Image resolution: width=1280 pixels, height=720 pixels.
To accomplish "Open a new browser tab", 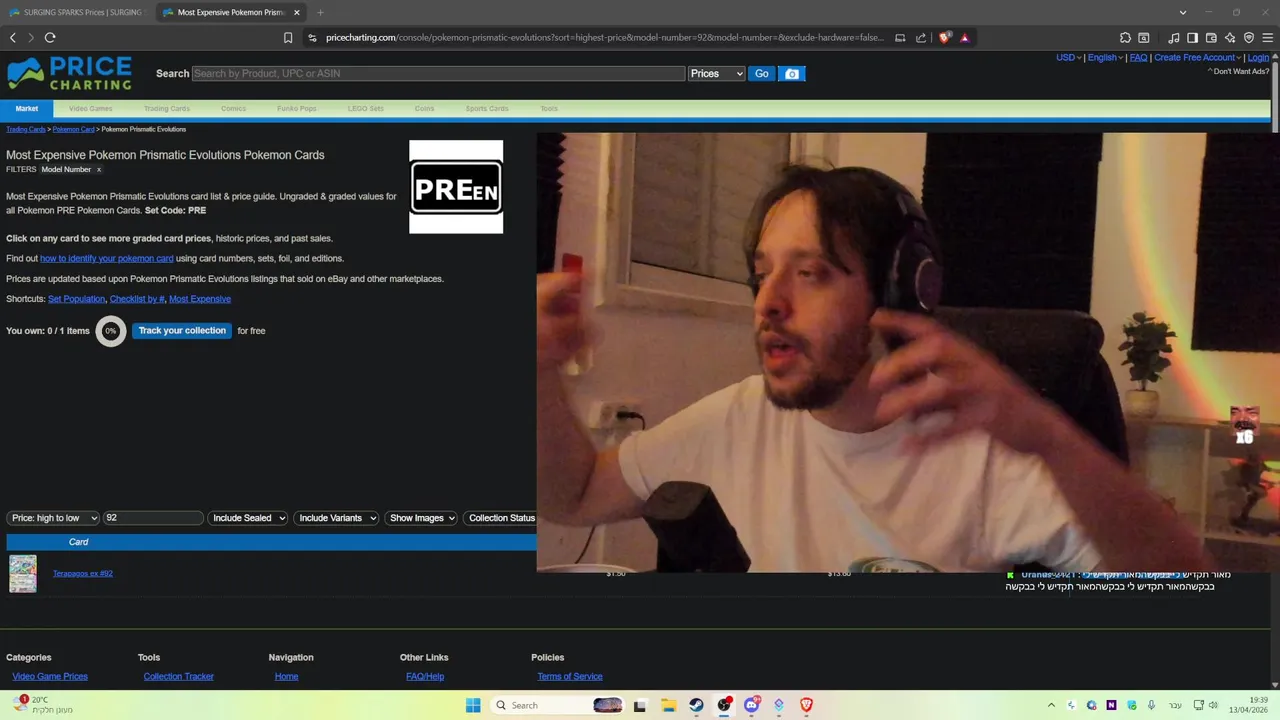I will [320, 12].
